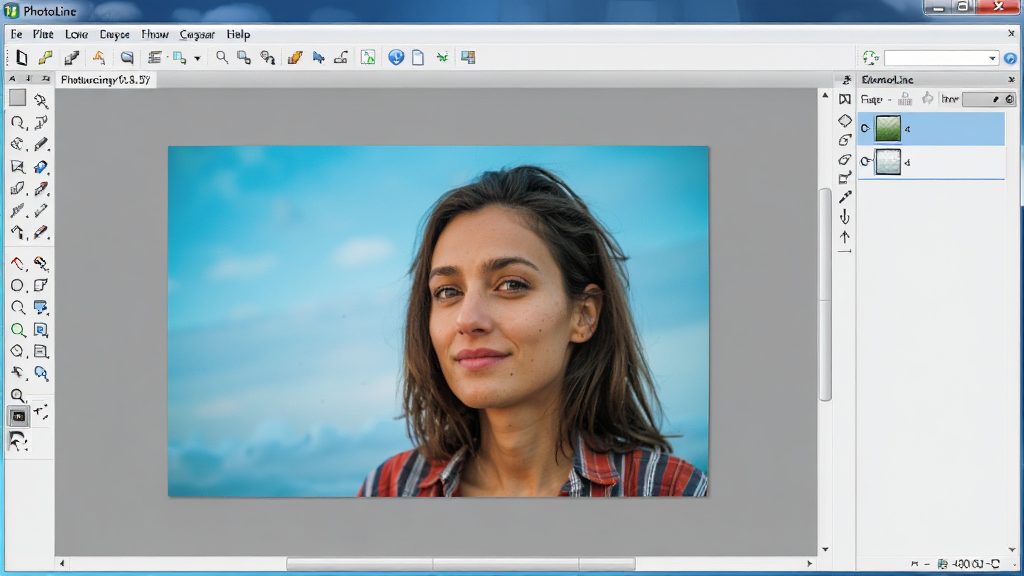Click the eyedropper icon beside layers panel
The height and width of the screenshot is (576, 1024).
click(845, 197)
